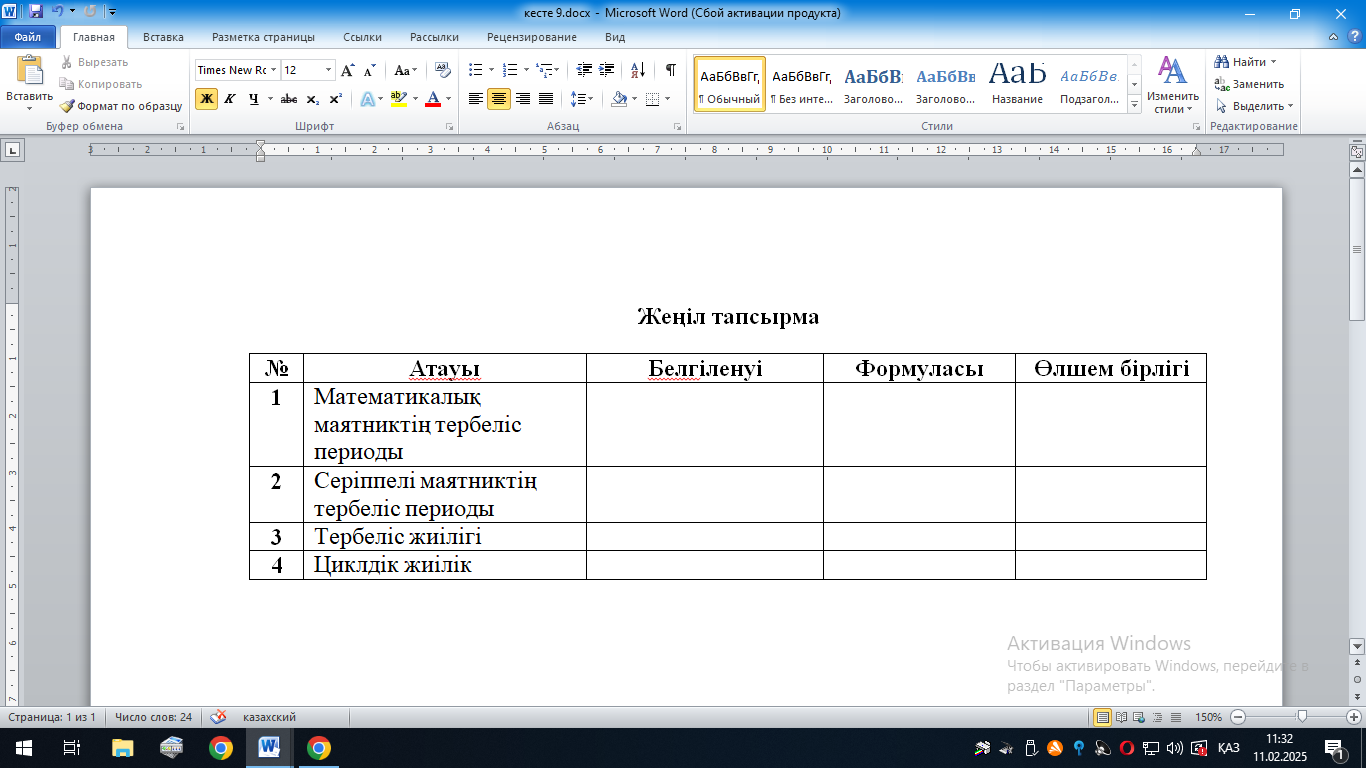This screenshot has height=768, width=1366.
Task: Increase font size with the grow-font icon
Action: click(348, 70)
